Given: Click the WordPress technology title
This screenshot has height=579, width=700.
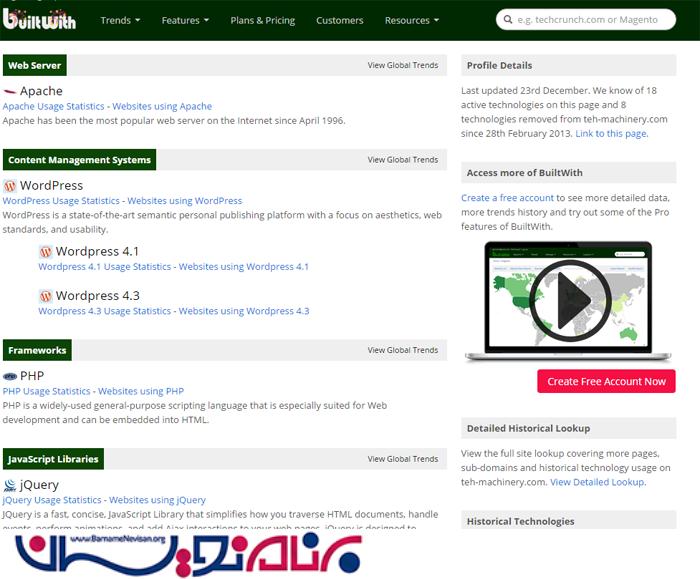Looking at the screenshot, I should pos(51,186).
